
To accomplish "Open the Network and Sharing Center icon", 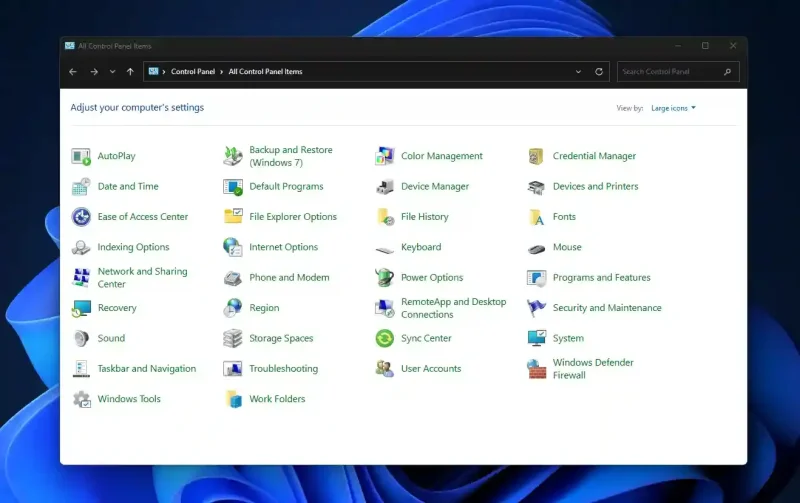I will (x=81, y=278).
